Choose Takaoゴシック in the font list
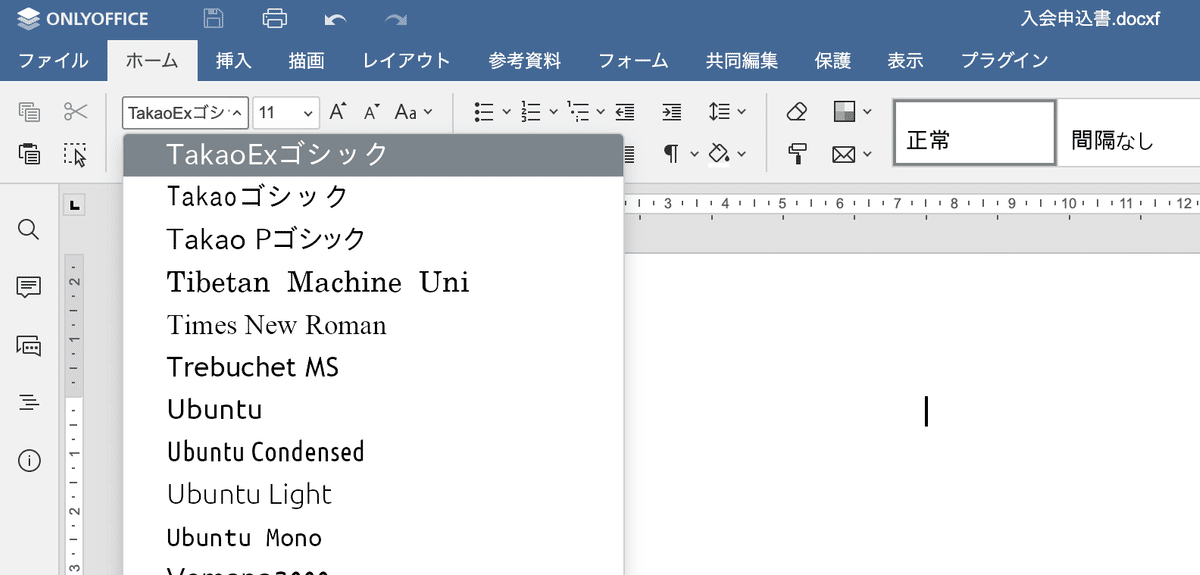The width and height of the screenshot is (1200, 575). coord(373,196)
